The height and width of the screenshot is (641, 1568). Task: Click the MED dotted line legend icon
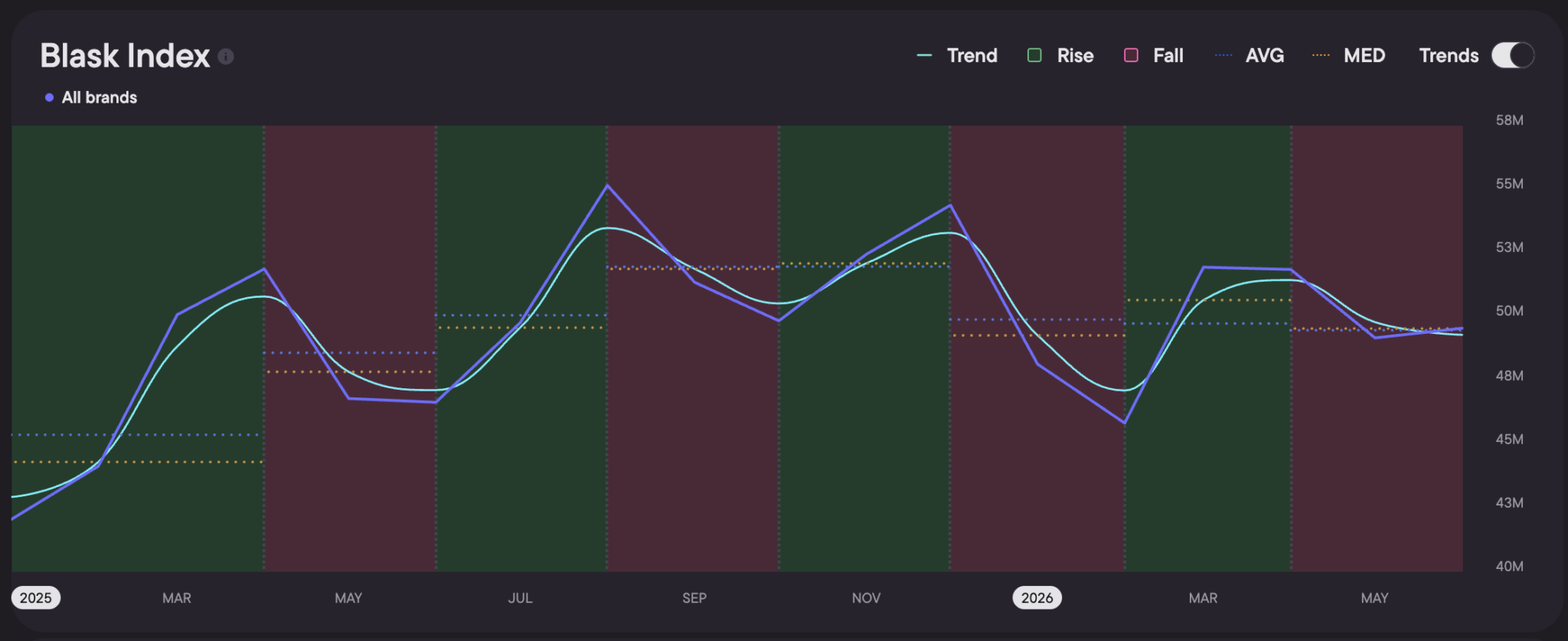pos(1321,55)
